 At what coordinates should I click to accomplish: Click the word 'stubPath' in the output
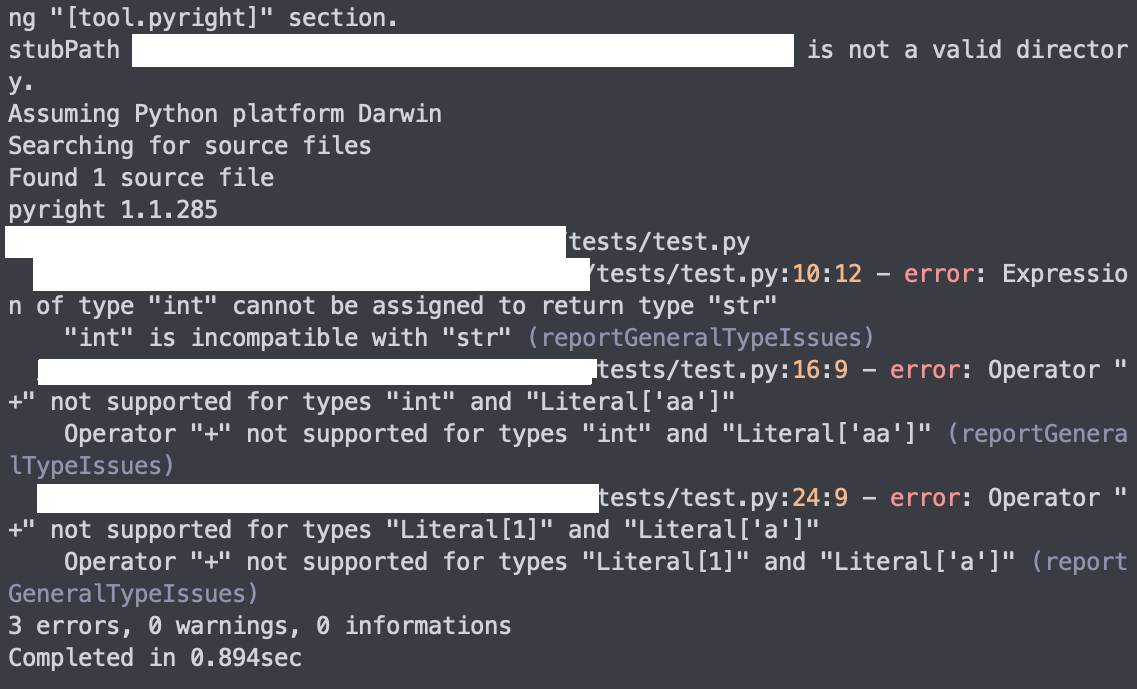(64, 50)
